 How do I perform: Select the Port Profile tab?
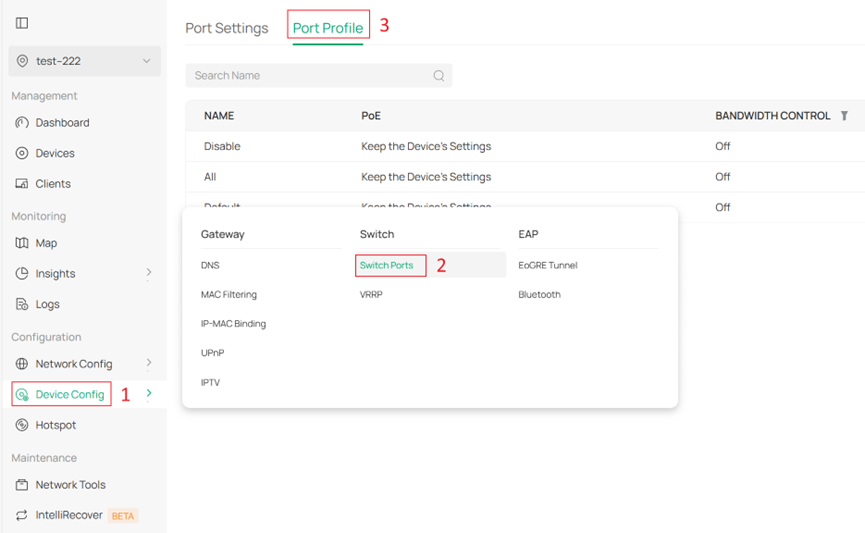pyautogui.click(x=327, y=28)
